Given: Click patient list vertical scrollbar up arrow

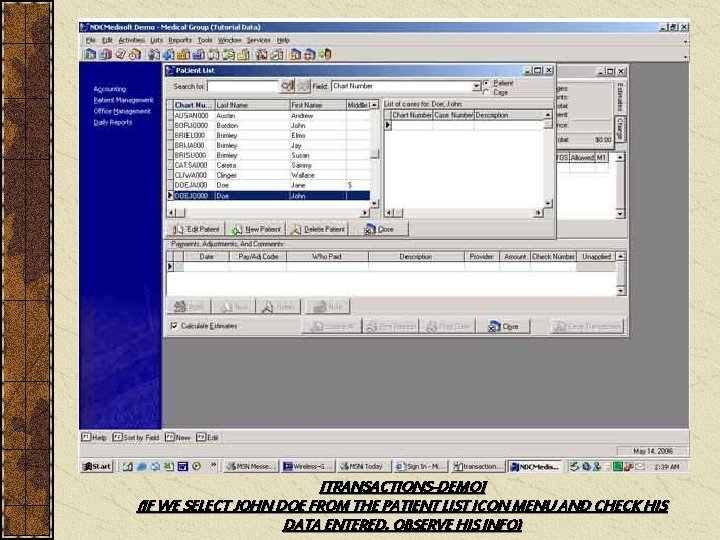Looking at the screenshot, I should pos(375,105).
